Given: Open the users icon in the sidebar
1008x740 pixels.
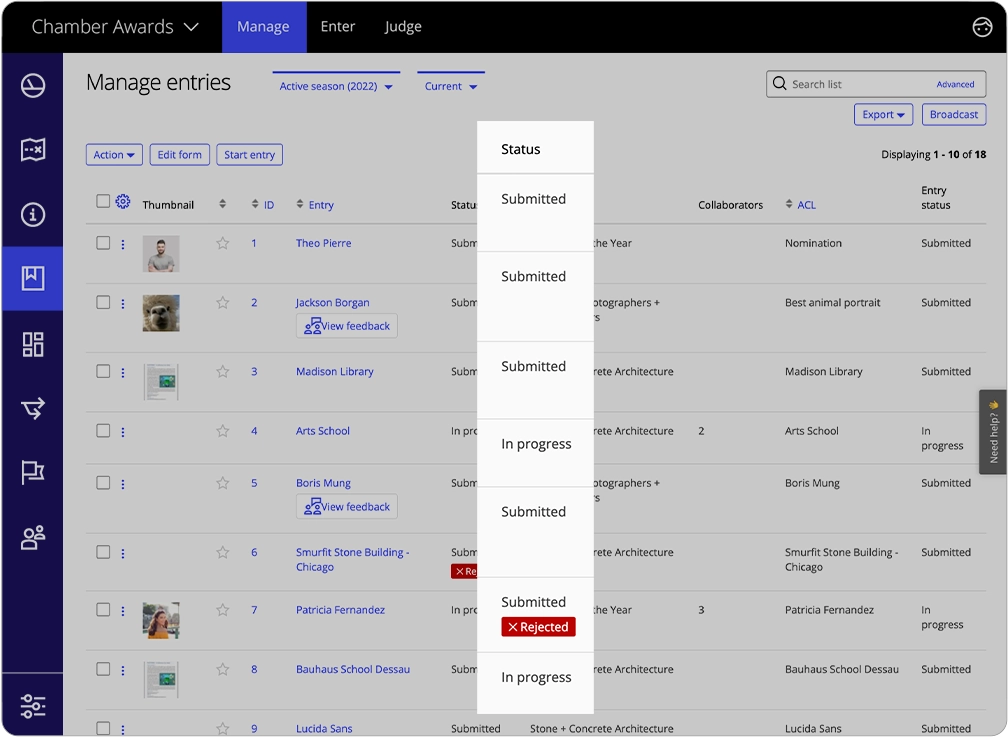Looking at the screenshot, I should click(33, 536).
